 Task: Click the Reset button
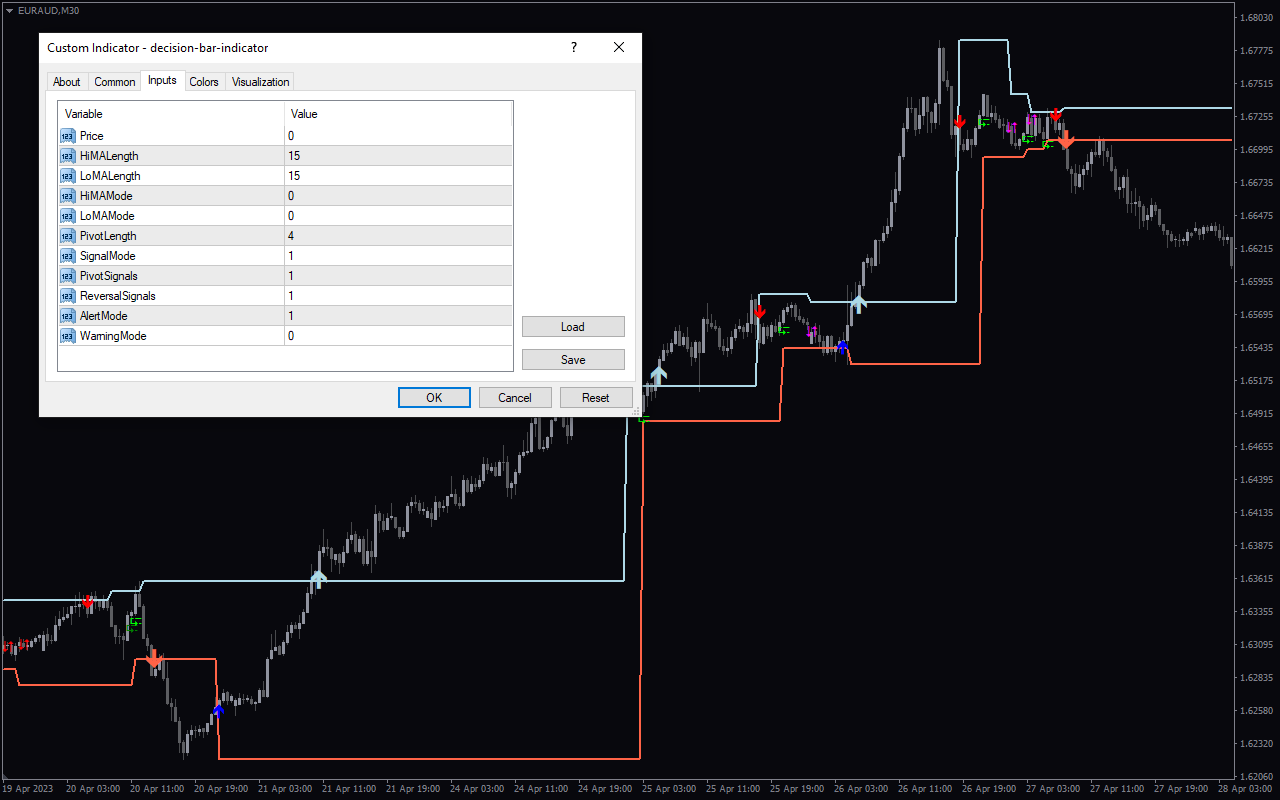click(x=596, y=398)
